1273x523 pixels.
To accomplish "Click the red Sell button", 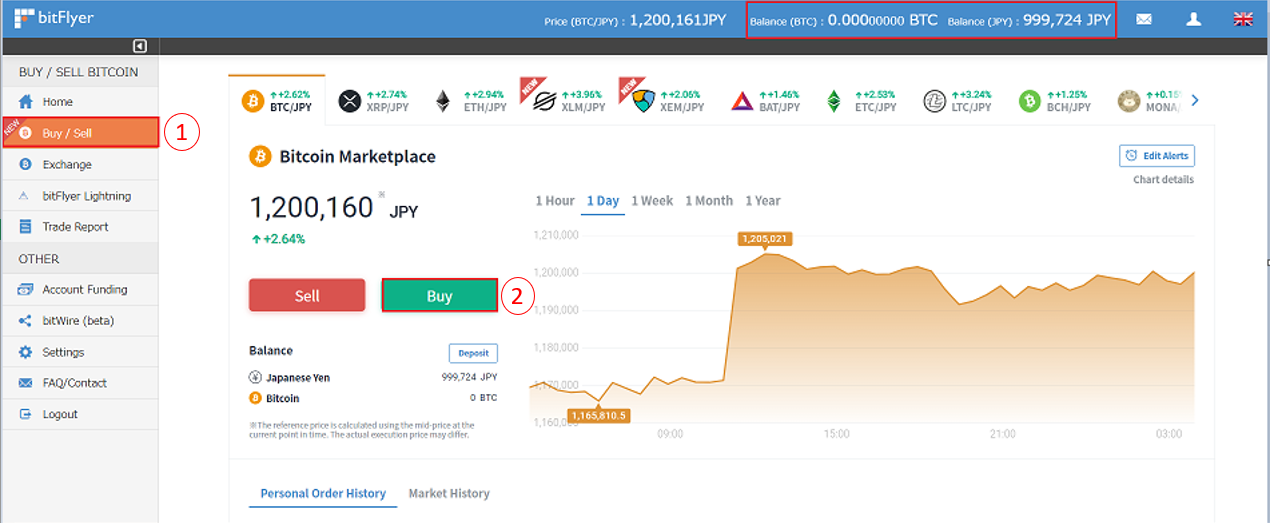I will (307, 296).
